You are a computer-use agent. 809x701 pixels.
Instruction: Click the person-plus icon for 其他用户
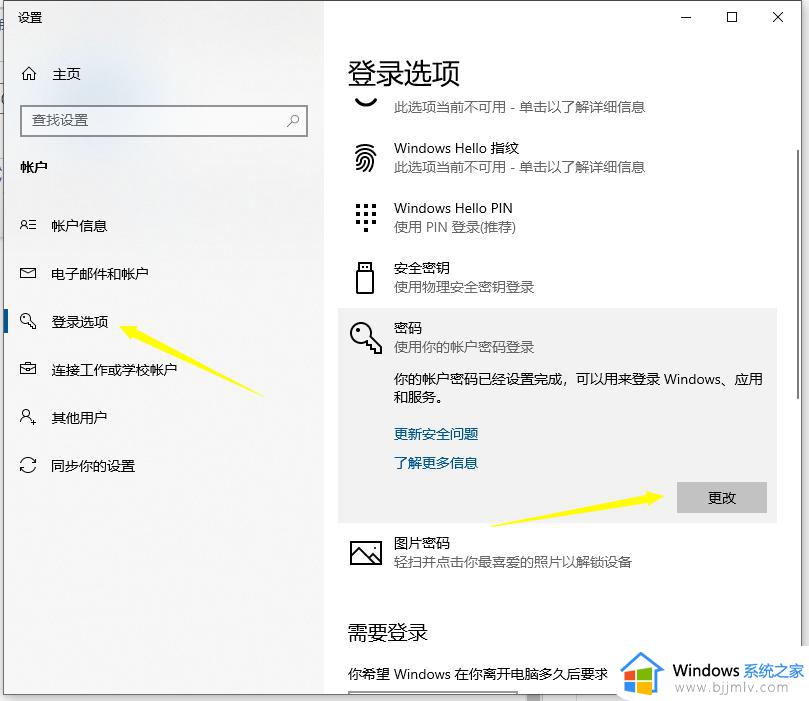tap(28, 416)
